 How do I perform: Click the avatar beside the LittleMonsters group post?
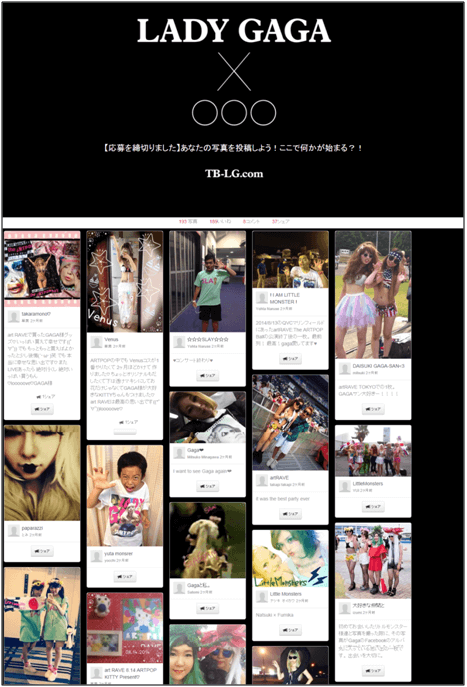pyautogui.click(x=345, y=486)
